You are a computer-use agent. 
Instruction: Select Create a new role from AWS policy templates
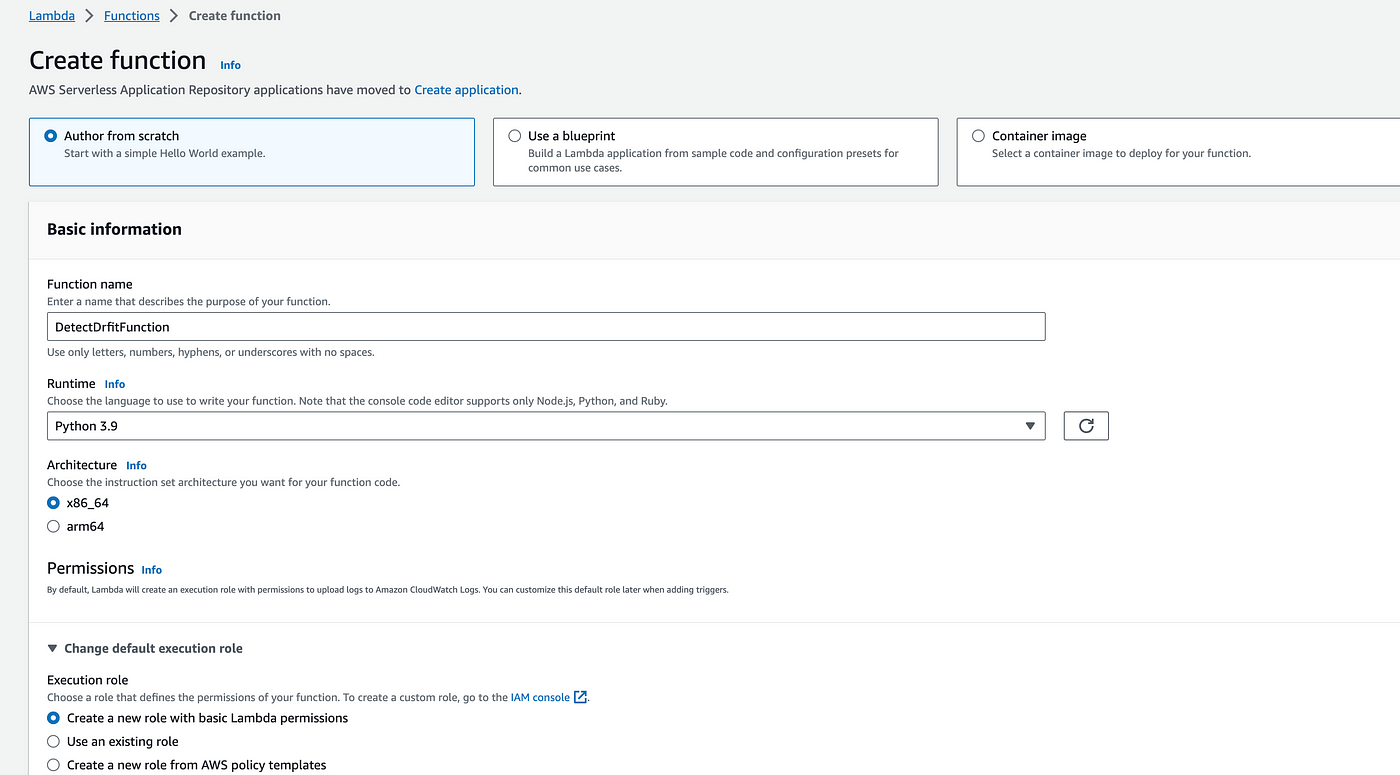(54, 765)
